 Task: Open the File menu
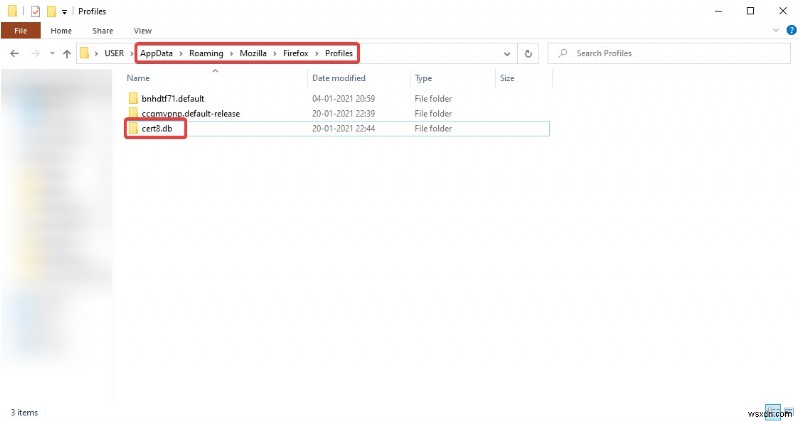tap(20, 31)
